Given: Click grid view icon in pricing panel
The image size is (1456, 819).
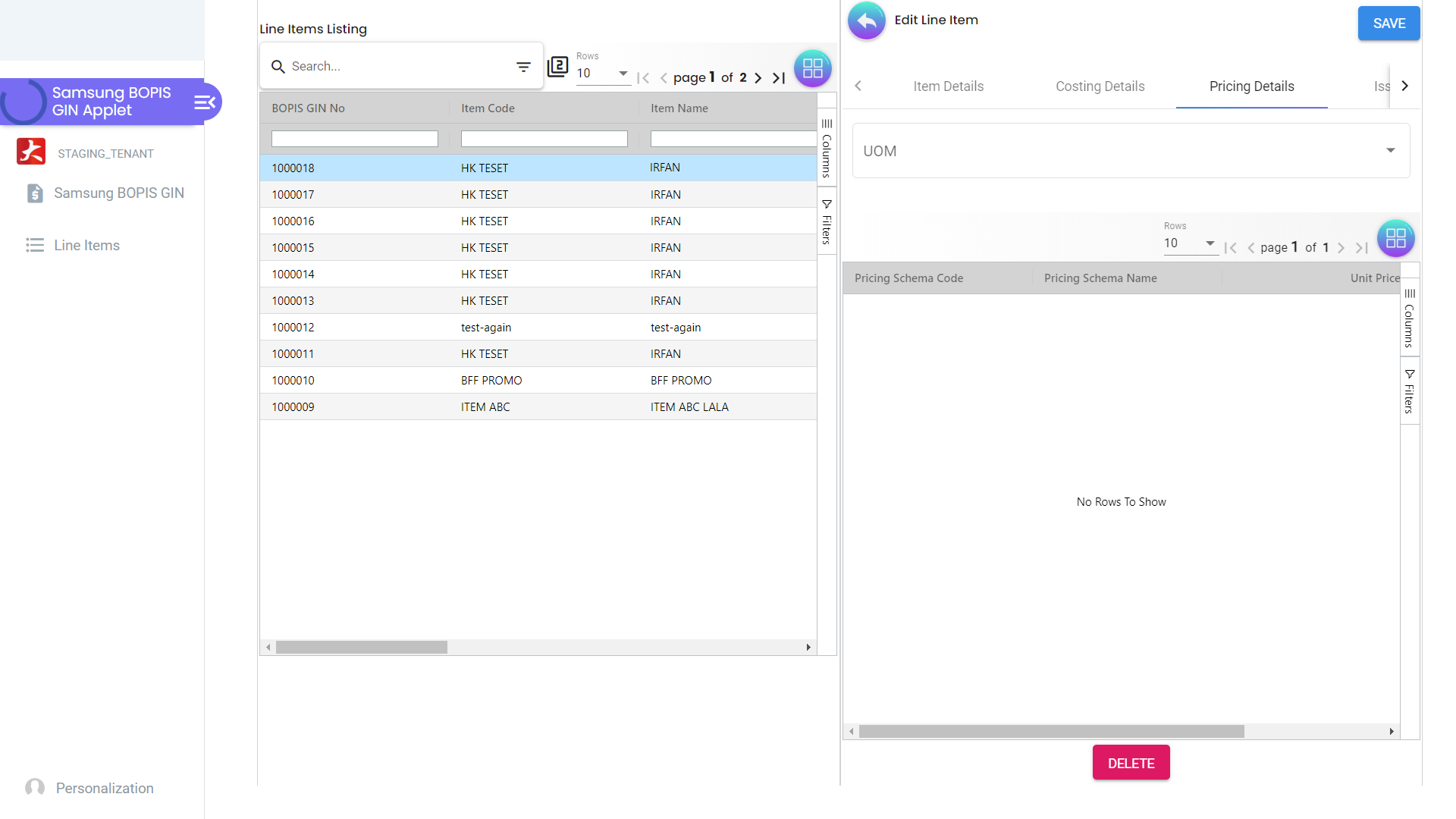Looking at the screenshot, I should [1395, 238].
